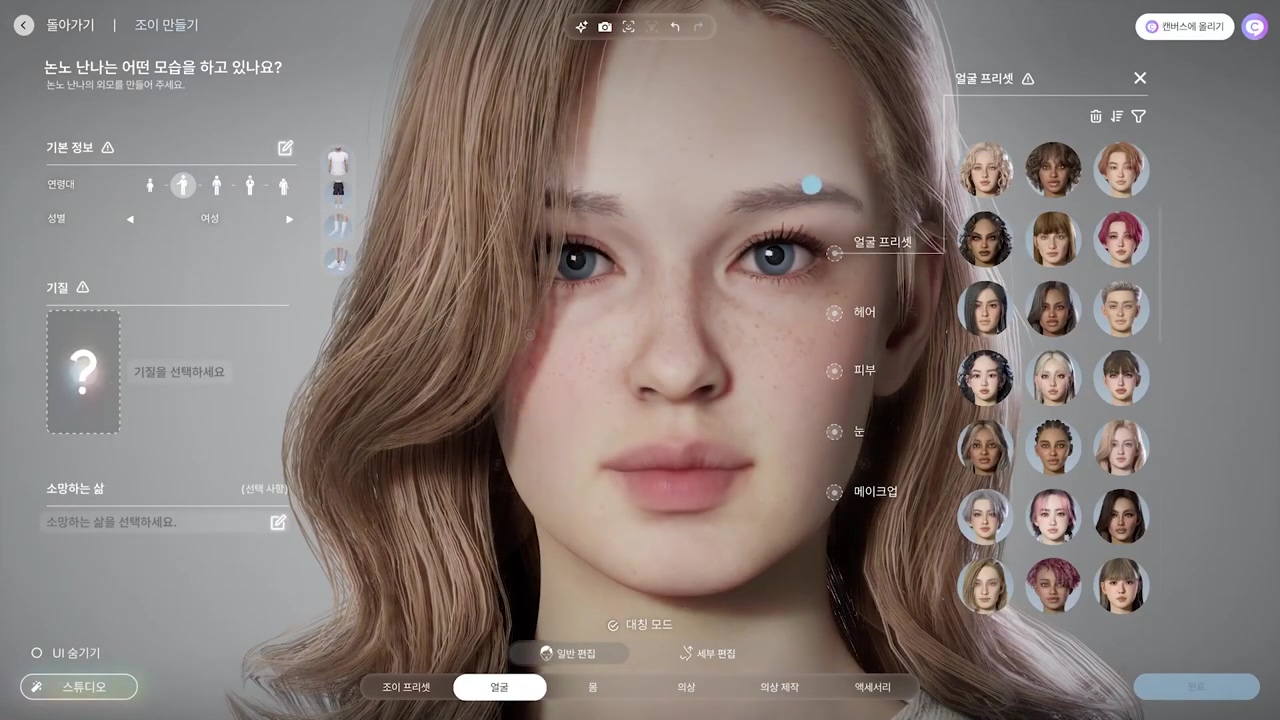1280x720 pixels.
Task: Click the sparkle auto-generate icon in top toolbar
Action: 581,27
